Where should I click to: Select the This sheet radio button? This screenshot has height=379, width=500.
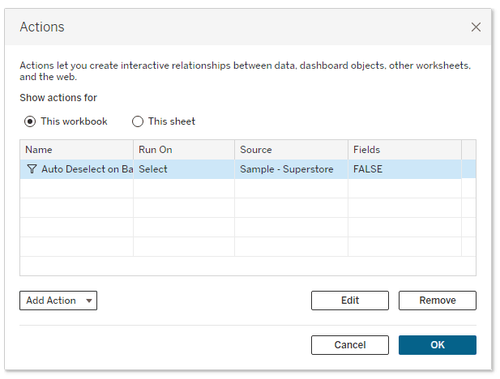138,122
